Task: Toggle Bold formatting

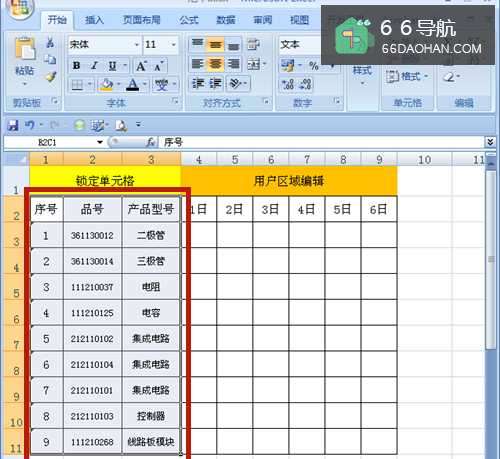Action: (76, 66)
